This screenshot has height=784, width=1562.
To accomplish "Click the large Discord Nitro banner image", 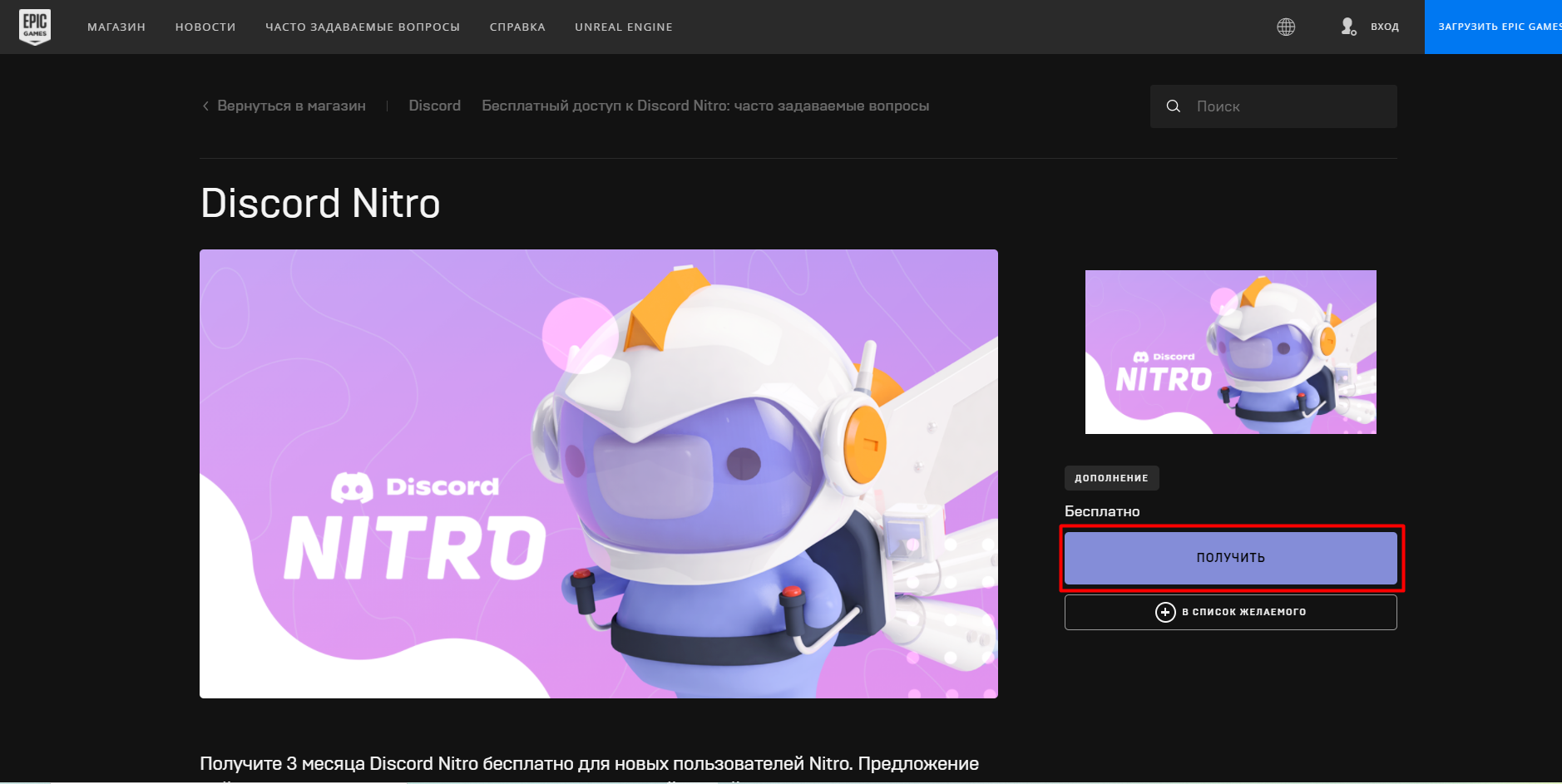I will click(599, 474).
